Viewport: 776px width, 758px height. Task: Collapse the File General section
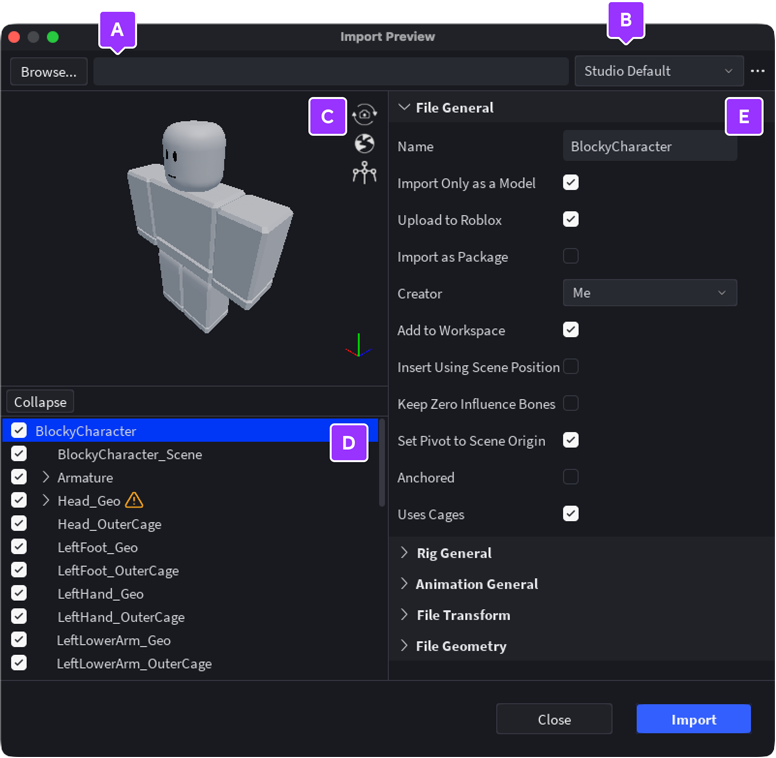tap(404, 107)
